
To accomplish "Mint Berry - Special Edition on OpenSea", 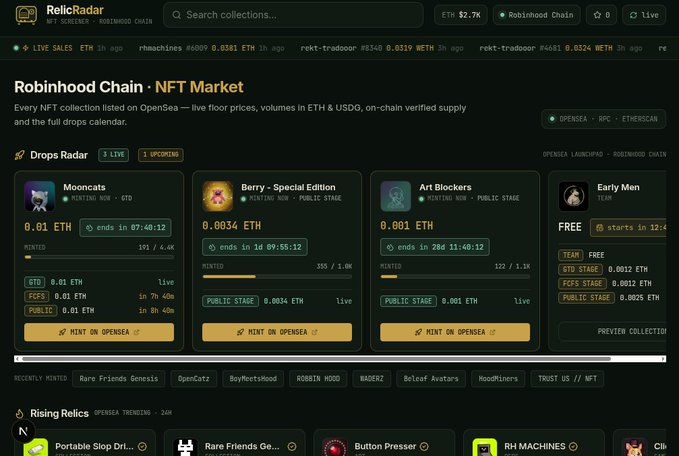I will 277,332.
